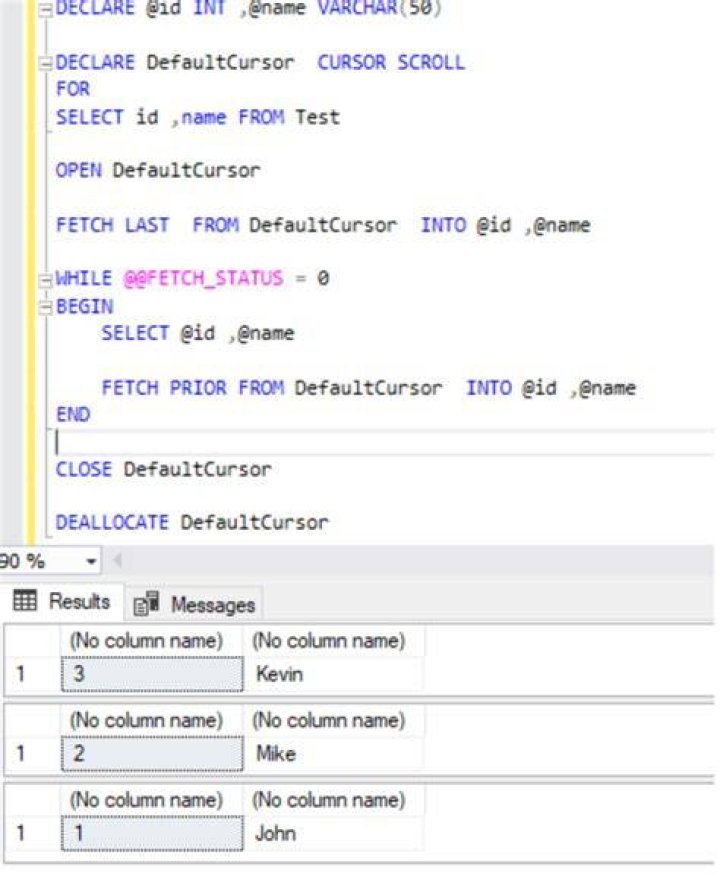Collapse the DECLARE @id block

(x=46, y=11)
